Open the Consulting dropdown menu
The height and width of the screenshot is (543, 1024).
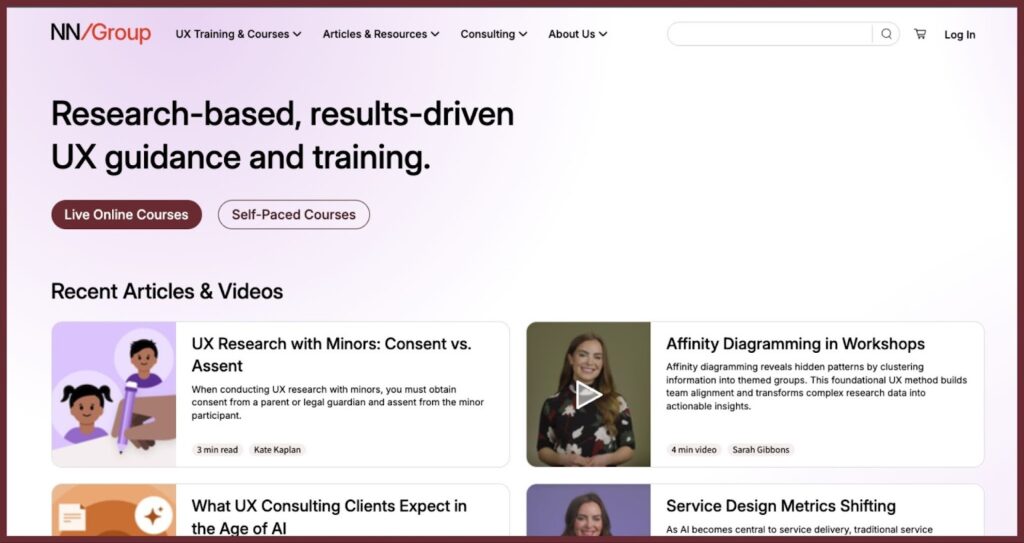tap(494, 34)
